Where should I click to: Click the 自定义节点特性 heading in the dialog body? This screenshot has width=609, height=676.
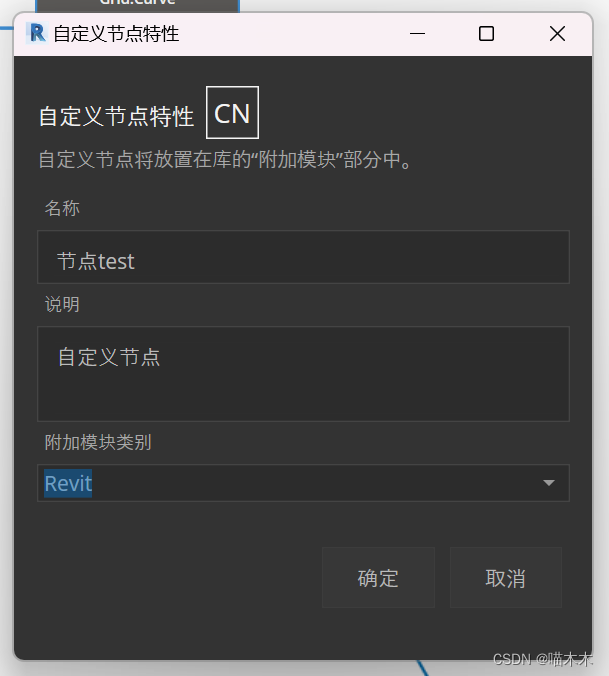[x=116, y=117]
